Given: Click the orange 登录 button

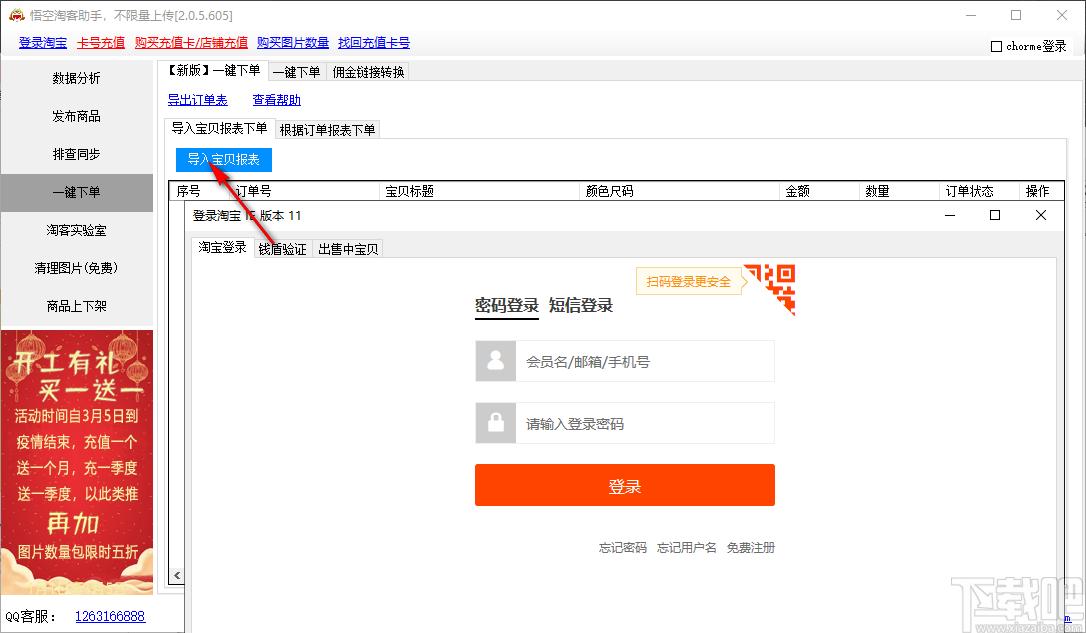Looking at the screenshot, I should [625, 485].
